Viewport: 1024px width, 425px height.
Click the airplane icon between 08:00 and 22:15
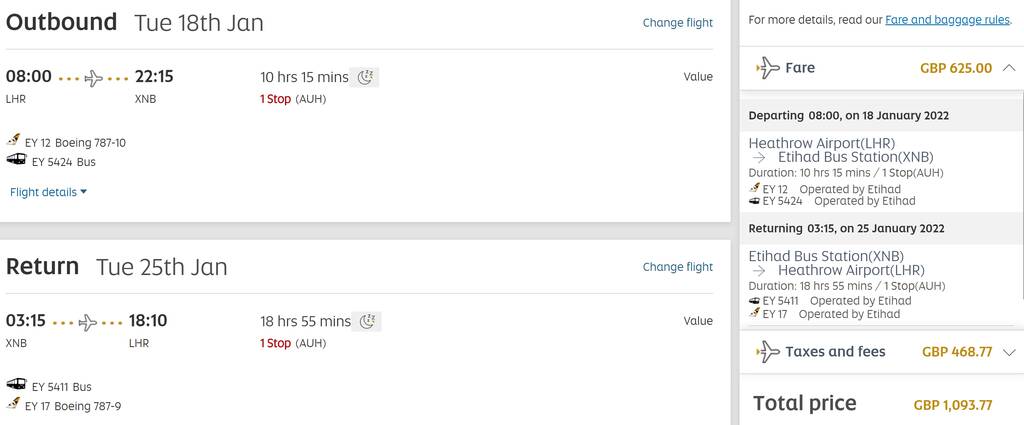pyautogui.click(x=93, y=78)
